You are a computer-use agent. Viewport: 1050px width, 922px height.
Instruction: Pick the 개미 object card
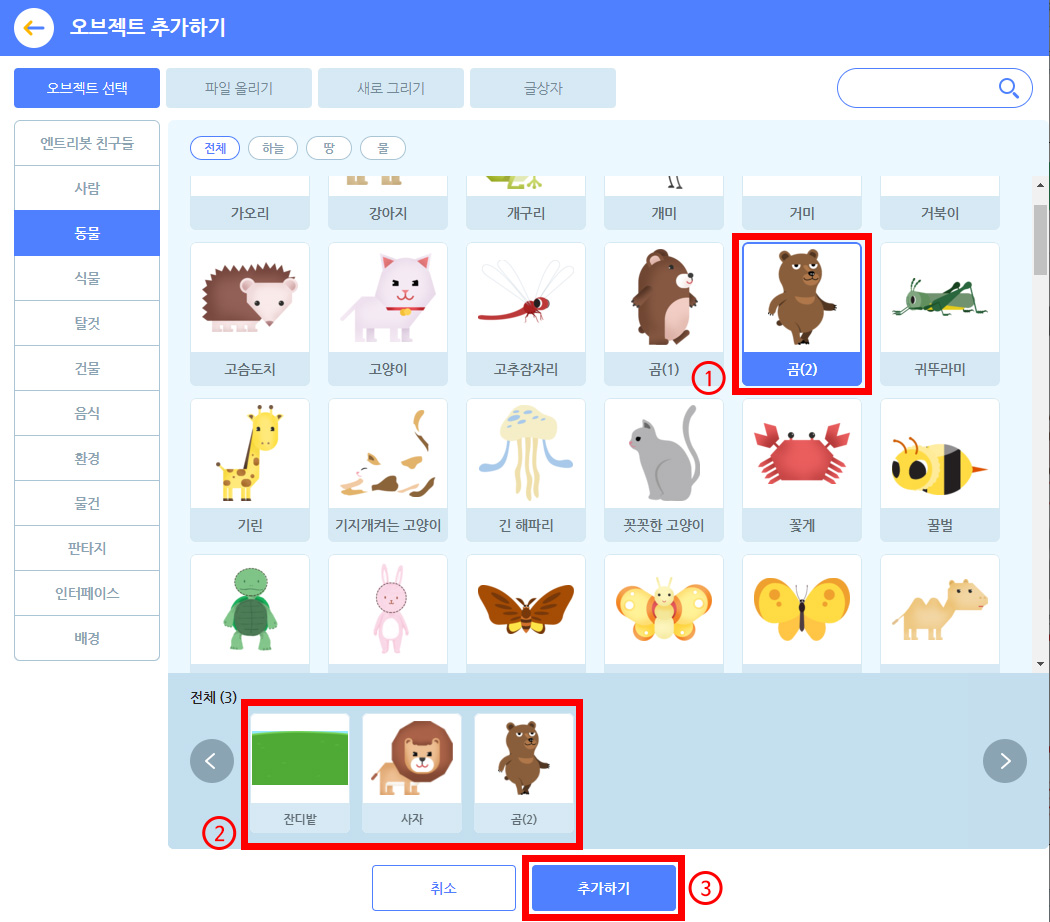(664, 204)
